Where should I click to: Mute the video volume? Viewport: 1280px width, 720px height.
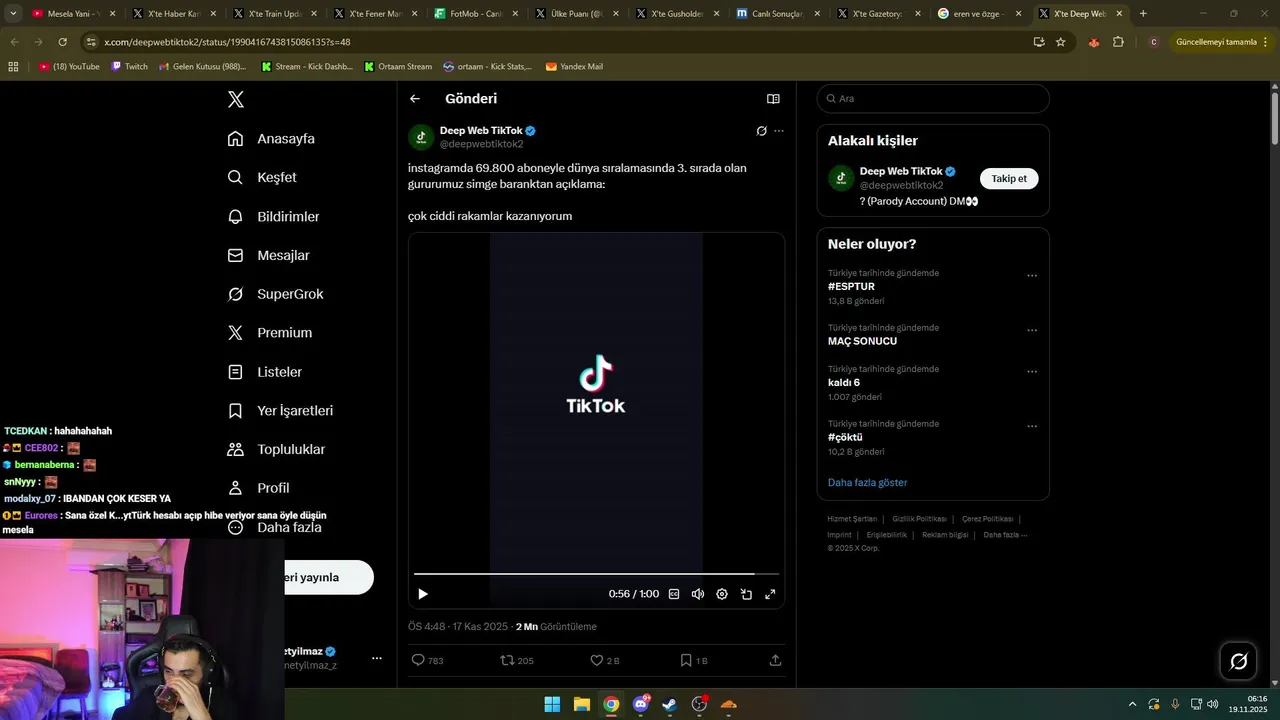point(698,594)
